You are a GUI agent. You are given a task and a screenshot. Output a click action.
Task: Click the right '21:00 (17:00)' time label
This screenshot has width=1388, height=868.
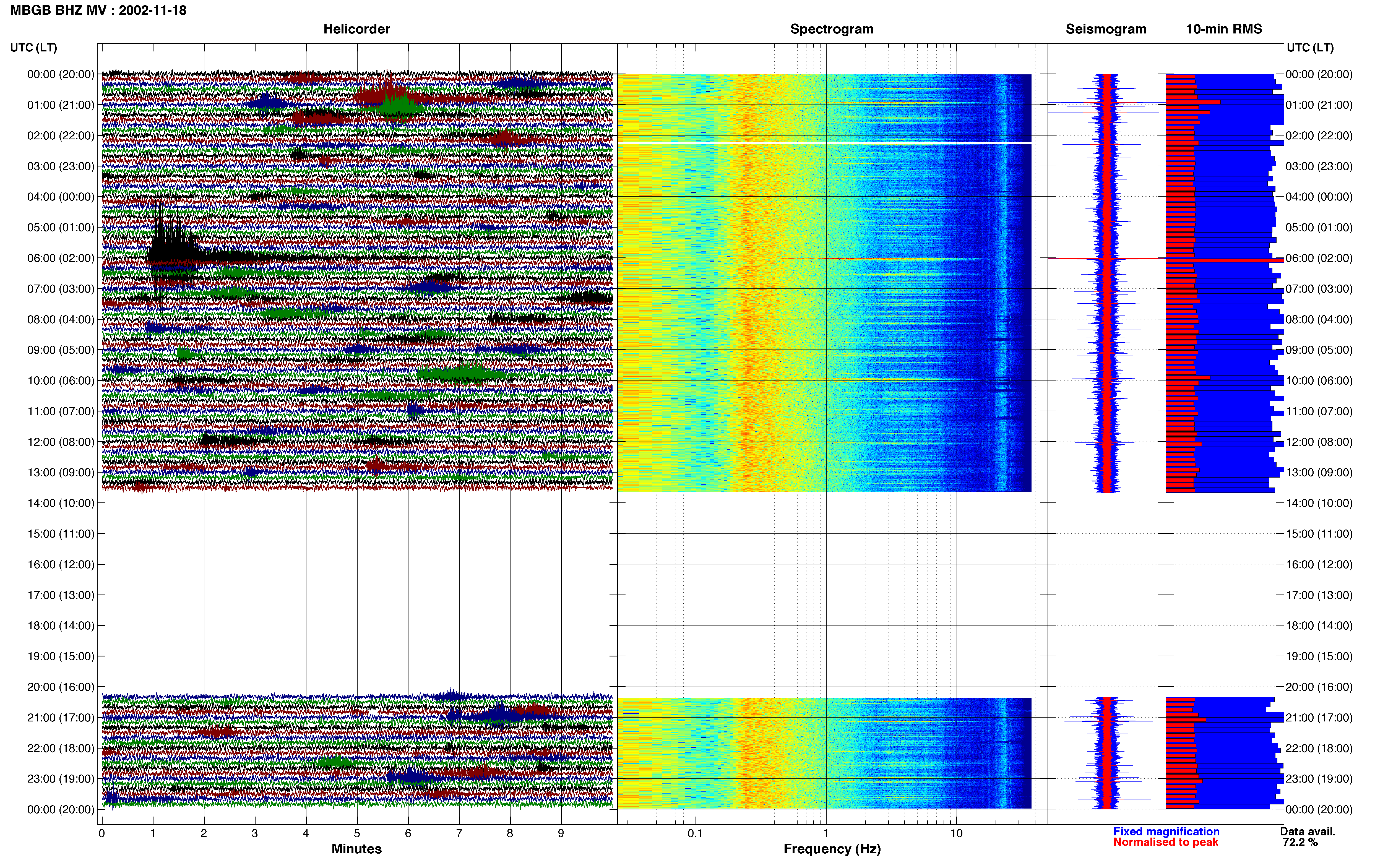tap(1319, 718)
